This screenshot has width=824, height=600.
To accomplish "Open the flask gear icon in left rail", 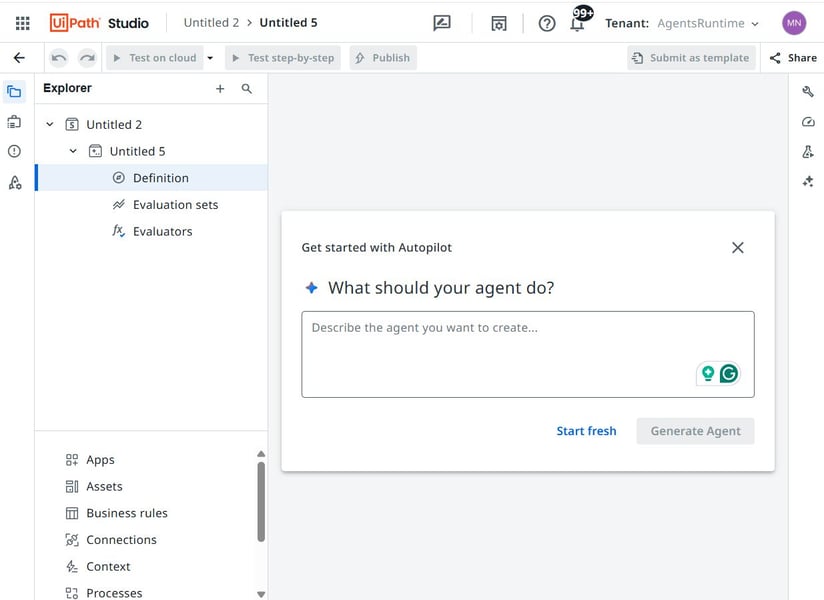I will click(x=15, y=182).
